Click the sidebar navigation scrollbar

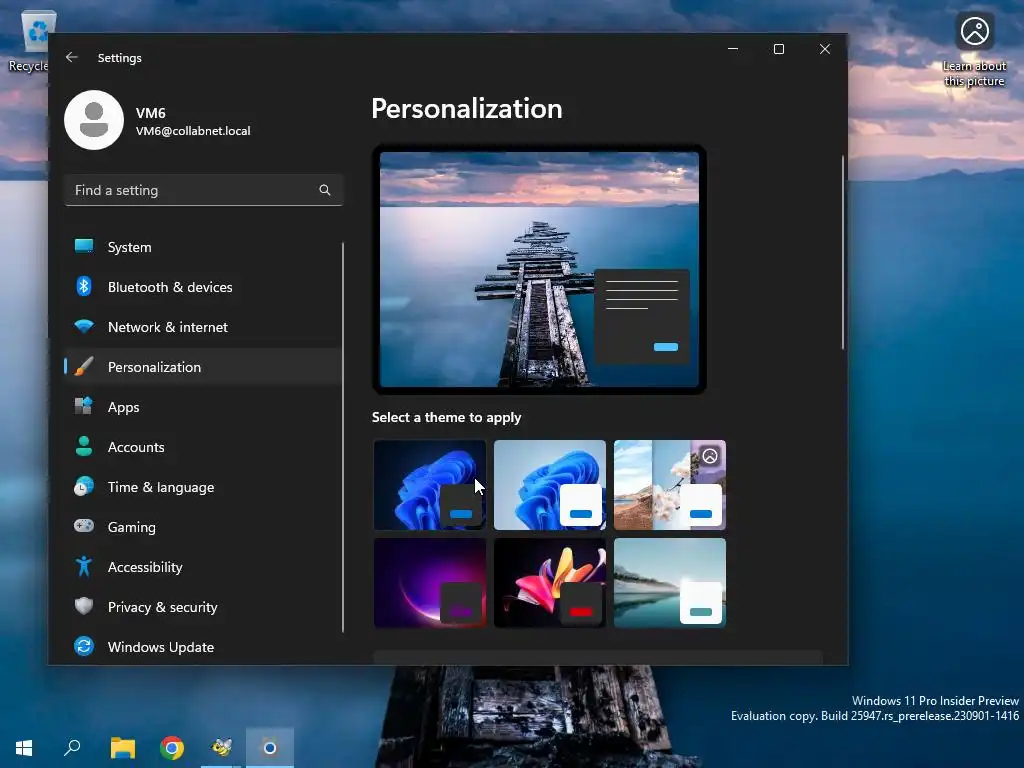point(342,437)
